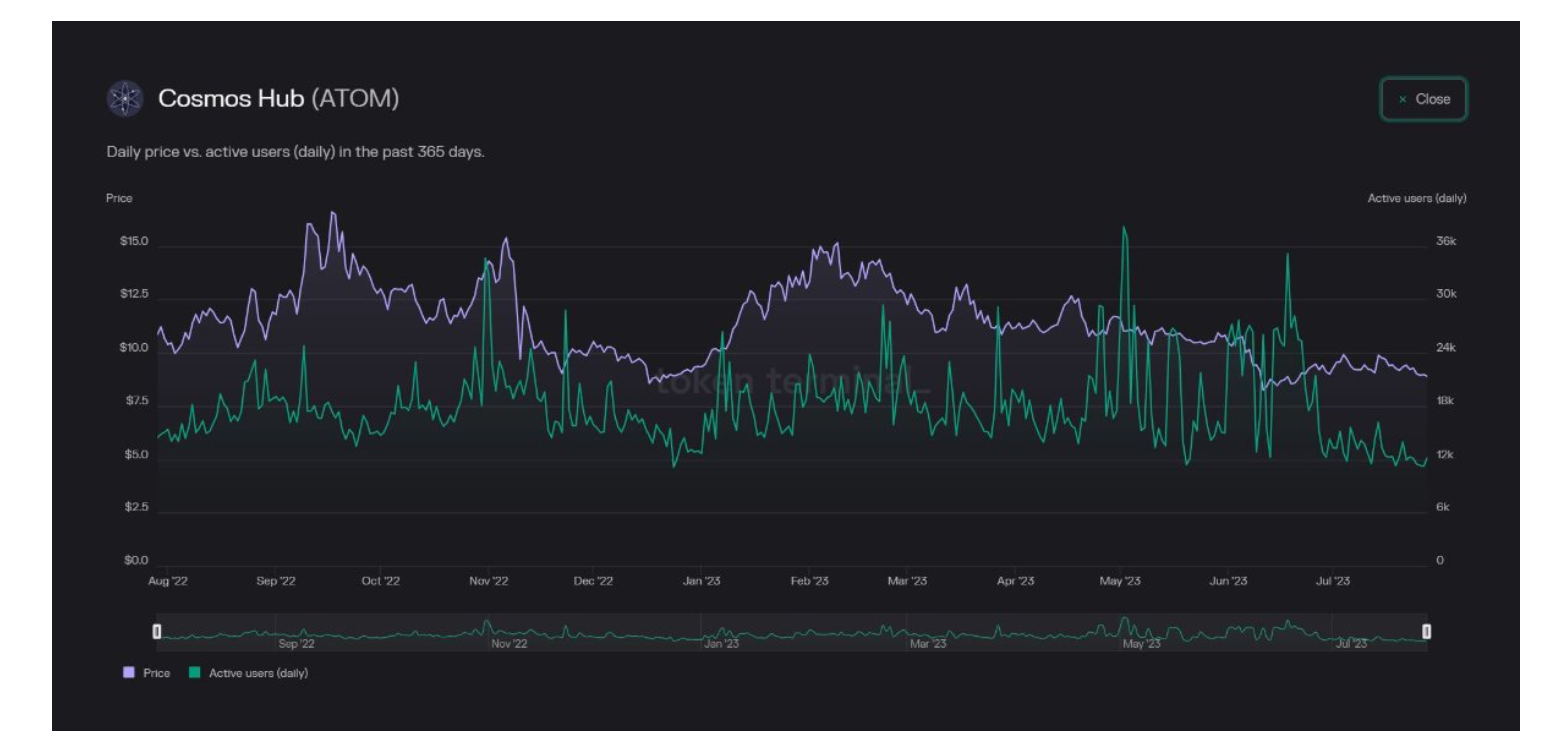Click the Jul '23 label on main chart axis
1548x748 pixels.
pos(1333,581)
